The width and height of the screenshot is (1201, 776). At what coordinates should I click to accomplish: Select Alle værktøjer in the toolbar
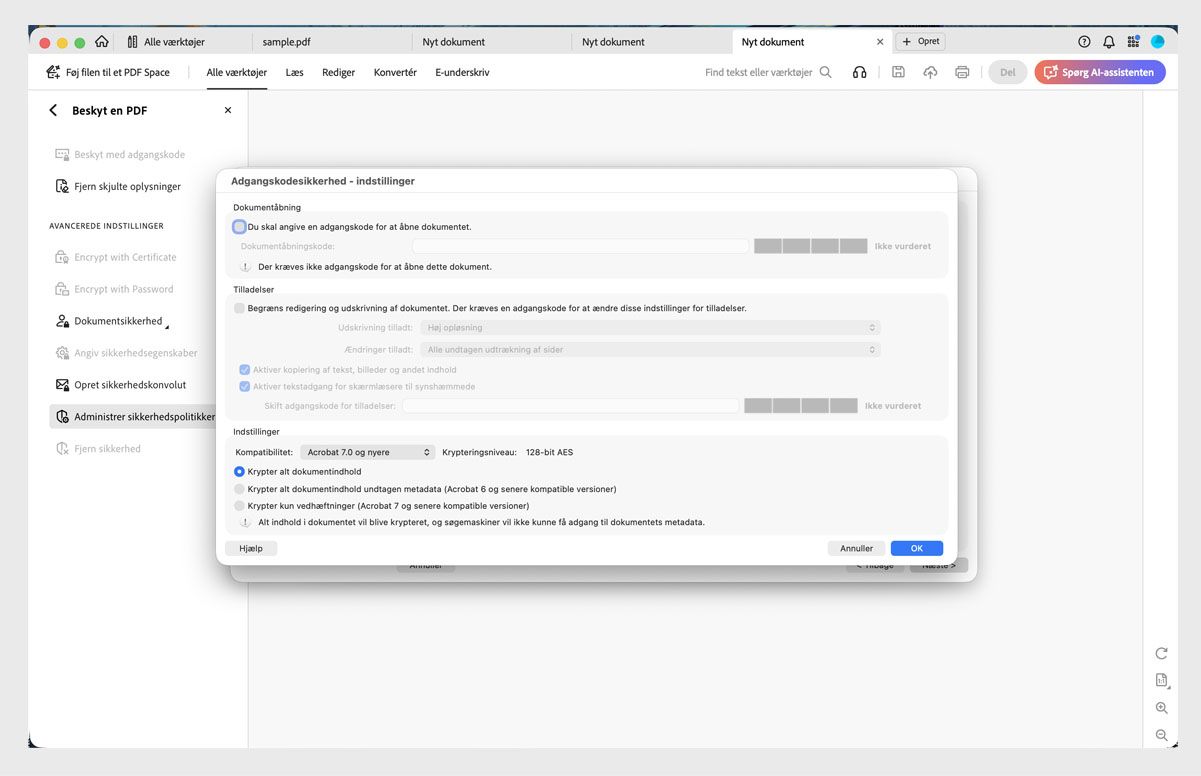pyautogui.click(x=236, y=72)
